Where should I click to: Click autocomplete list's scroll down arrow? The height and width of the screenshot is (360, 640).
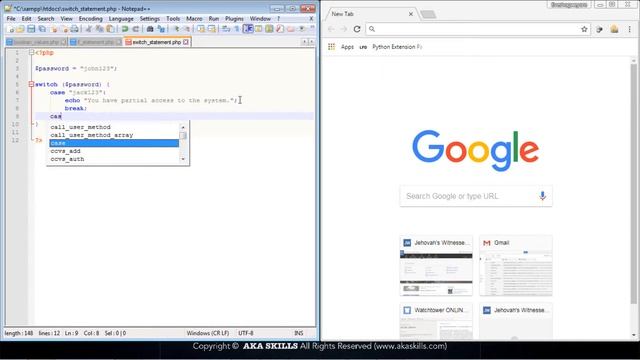click(183, 159)
